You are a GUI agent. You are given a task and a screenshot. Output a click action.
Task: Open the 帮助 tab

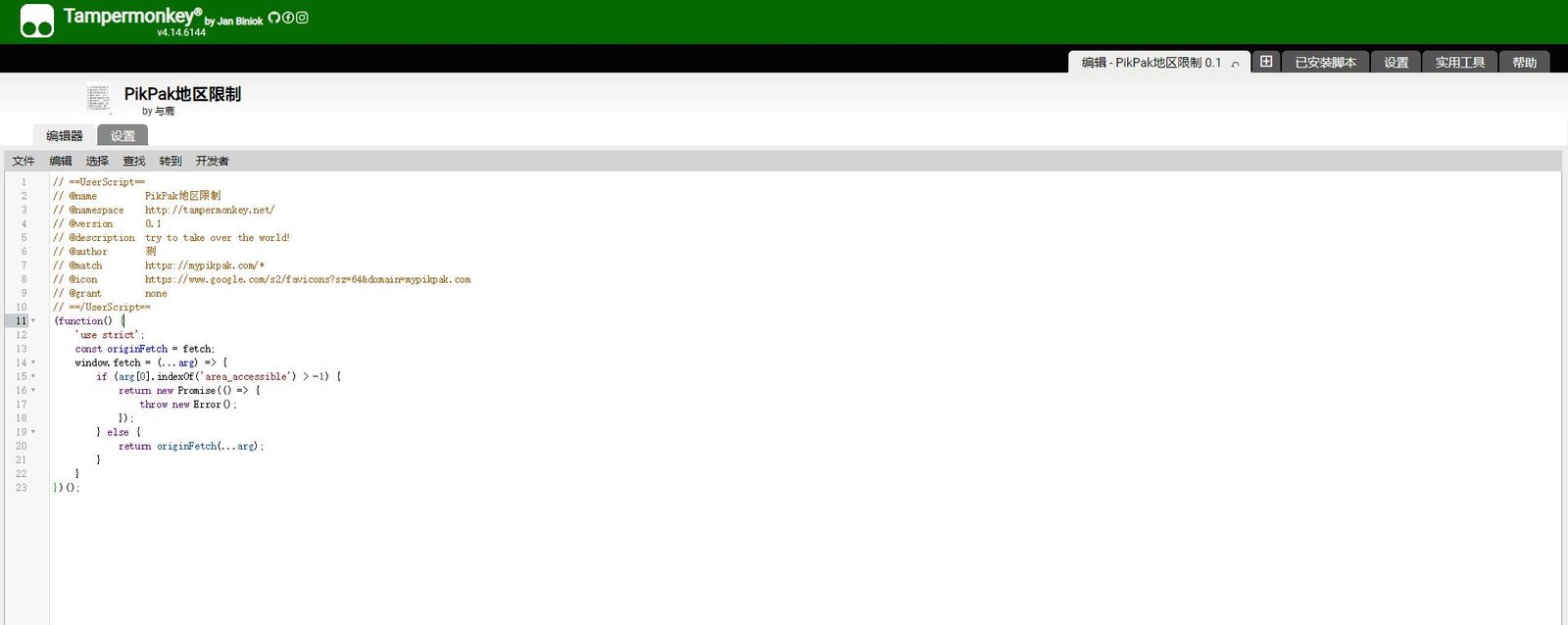(1524, 62)
